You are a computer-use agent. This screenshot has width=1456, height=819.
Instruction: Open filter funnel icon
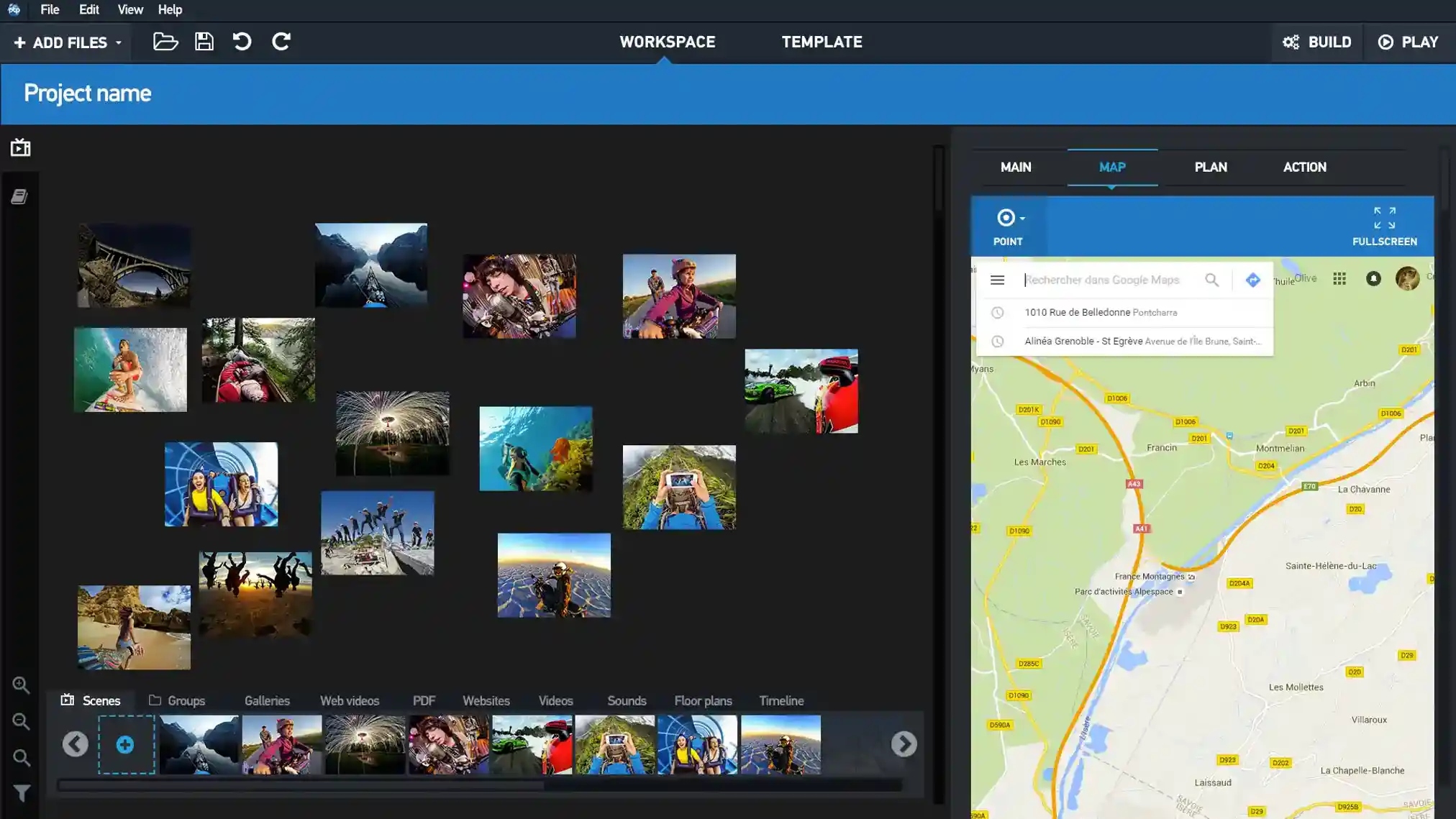(x=21, y=793)
